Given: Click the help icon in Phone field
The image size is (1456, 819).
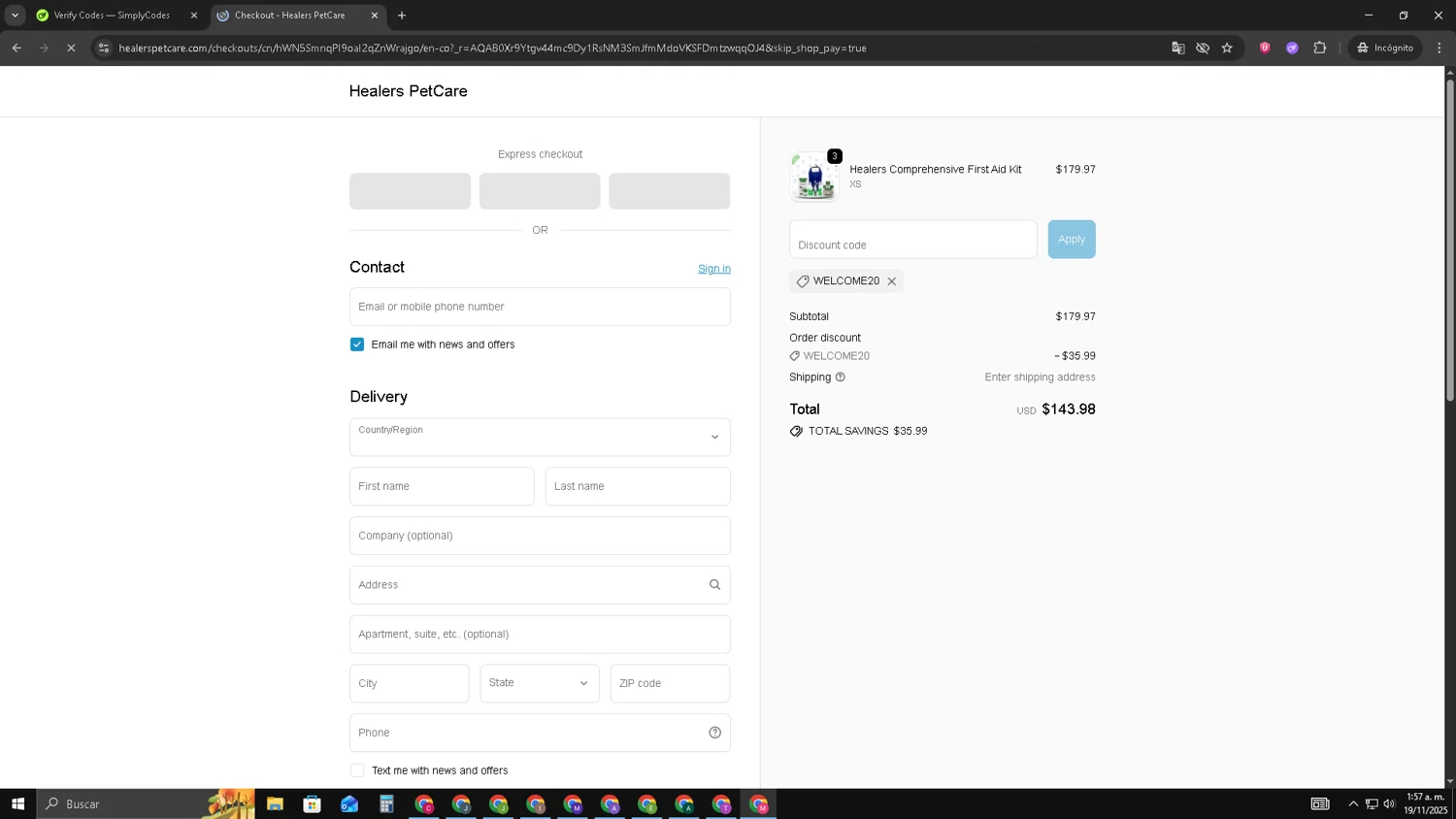Looking at the screenshot, I should [x=714, y=733].
